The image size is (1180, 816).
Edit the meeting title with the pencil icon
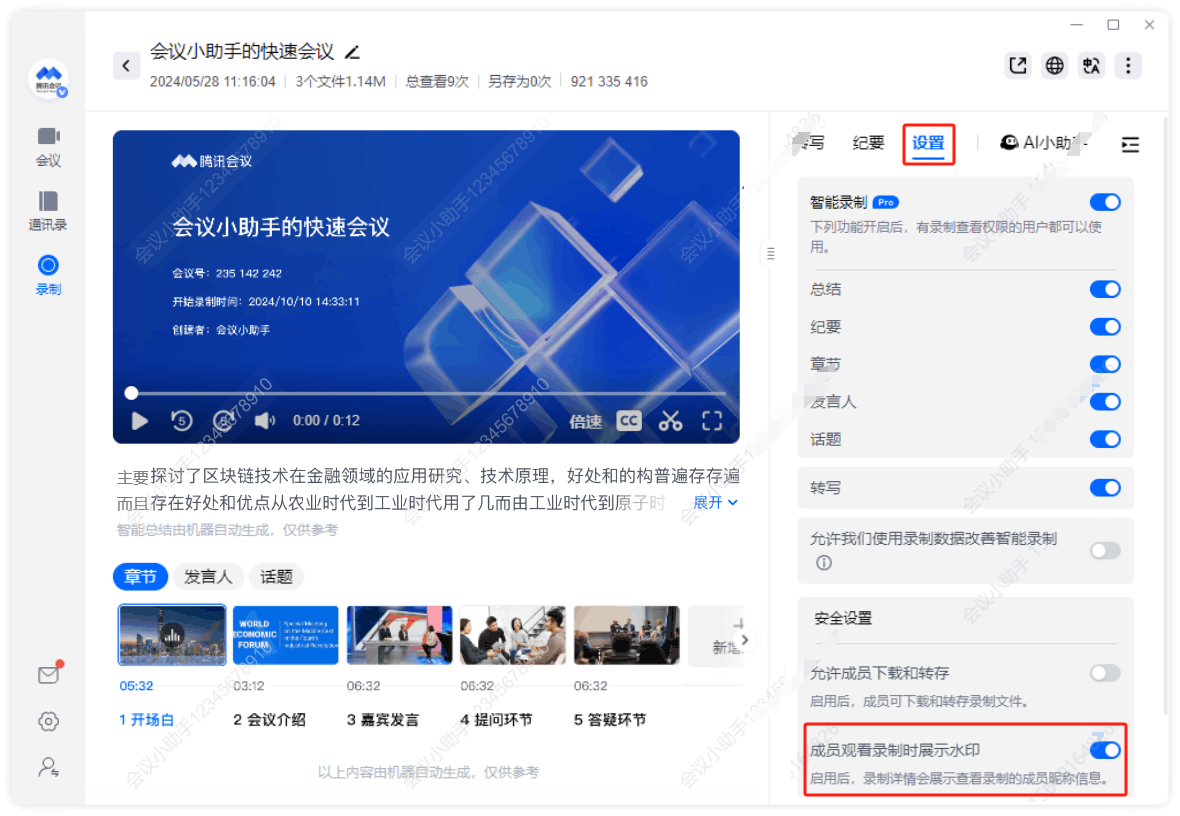(352, 52)
